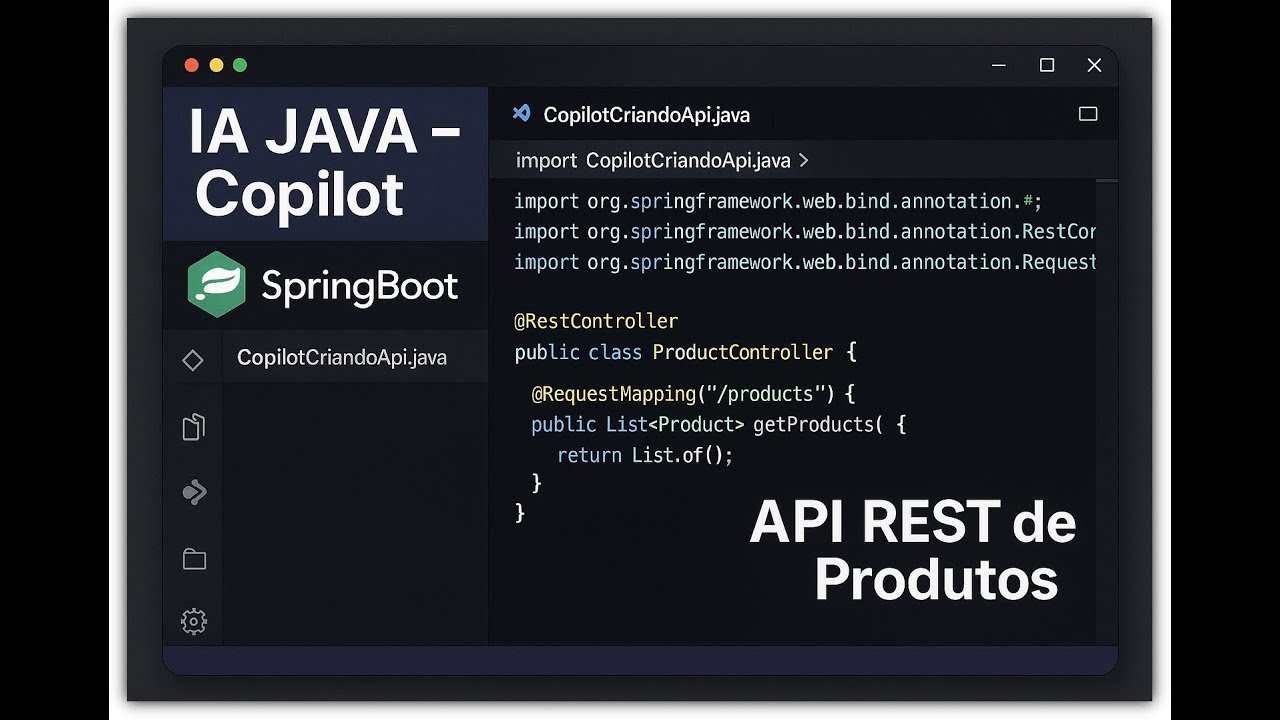Close the window with the X button
Screen dimensions: 1280x720
[1094, 65]
